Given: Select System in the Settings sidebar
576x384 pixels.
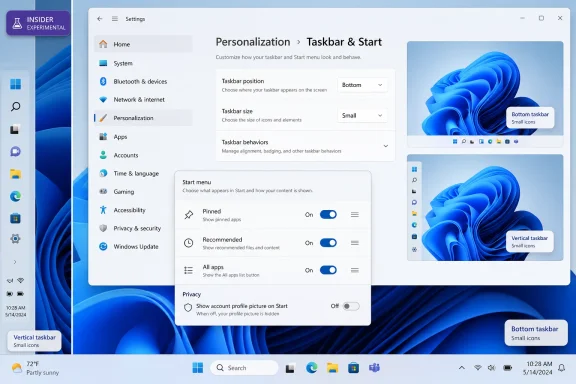Looking at the screenshot, I should (143, 63).
